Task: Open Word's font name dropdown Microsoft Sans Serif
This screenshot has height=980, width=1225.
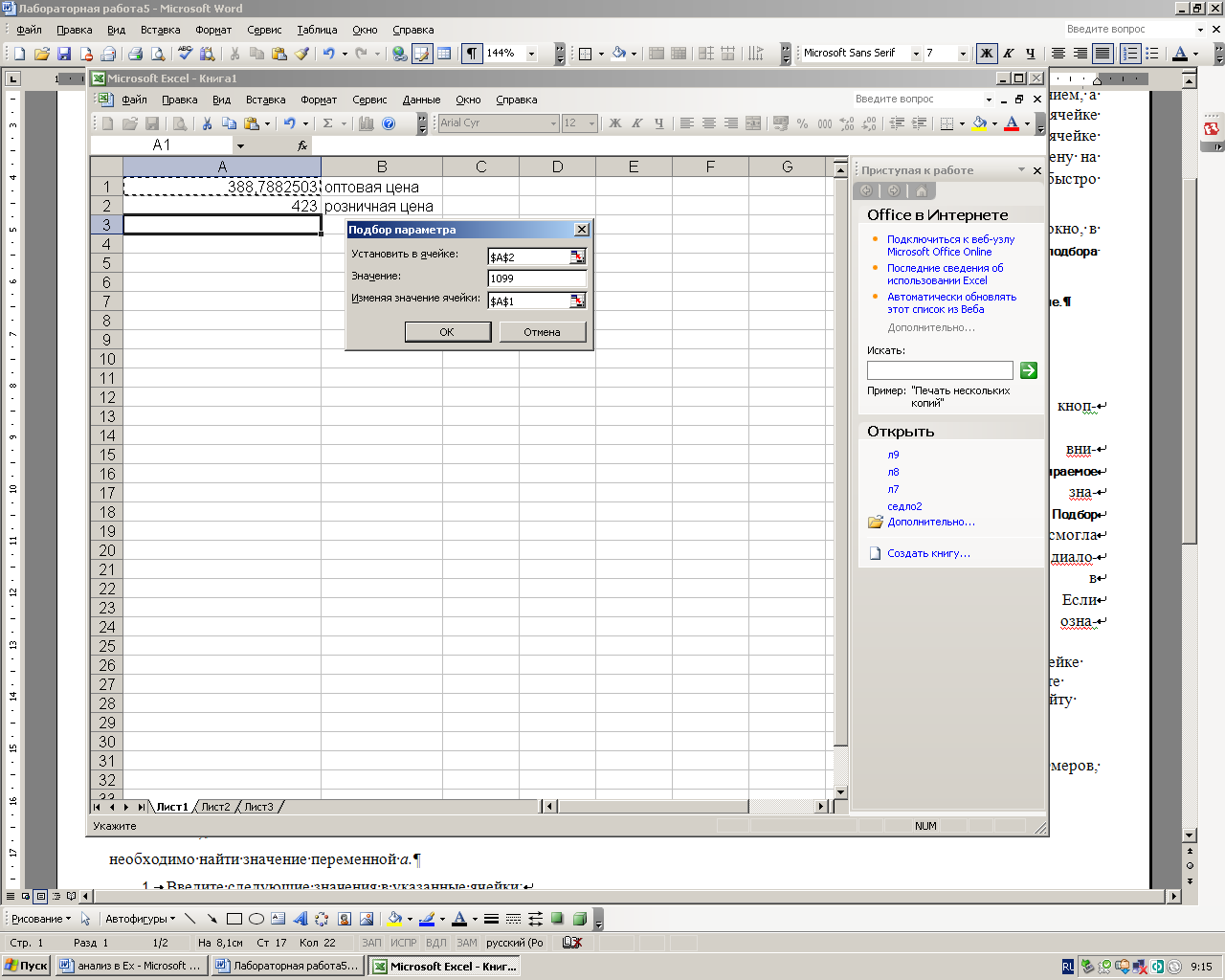Action: [x=916, y=54]
